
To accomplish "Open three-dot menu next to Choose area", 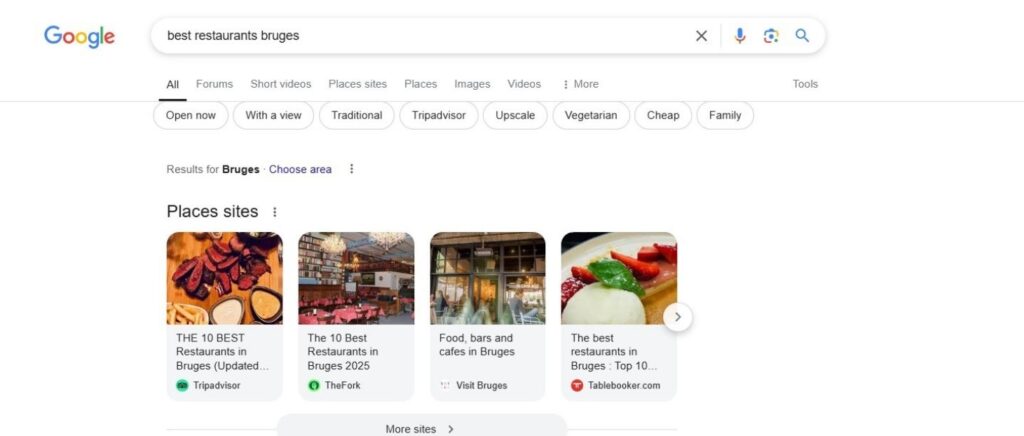I will pos(351,169).
